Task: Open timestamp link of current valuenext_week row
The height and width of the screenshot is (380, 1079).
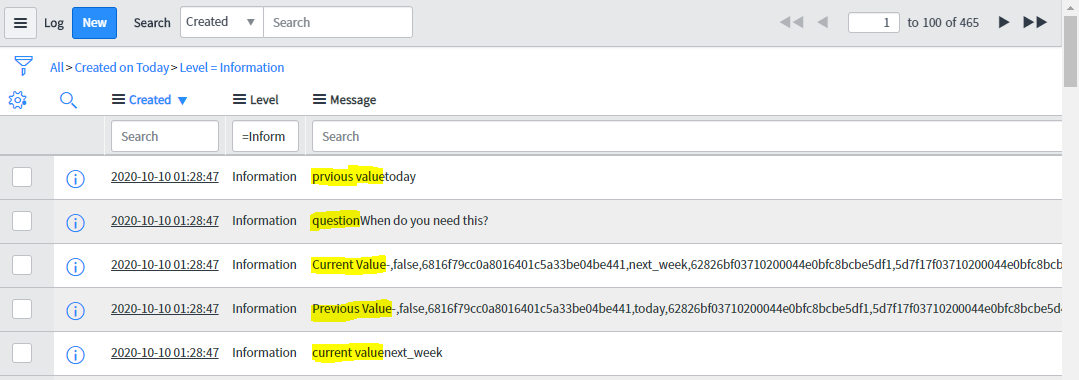Action: click(165, 353)
